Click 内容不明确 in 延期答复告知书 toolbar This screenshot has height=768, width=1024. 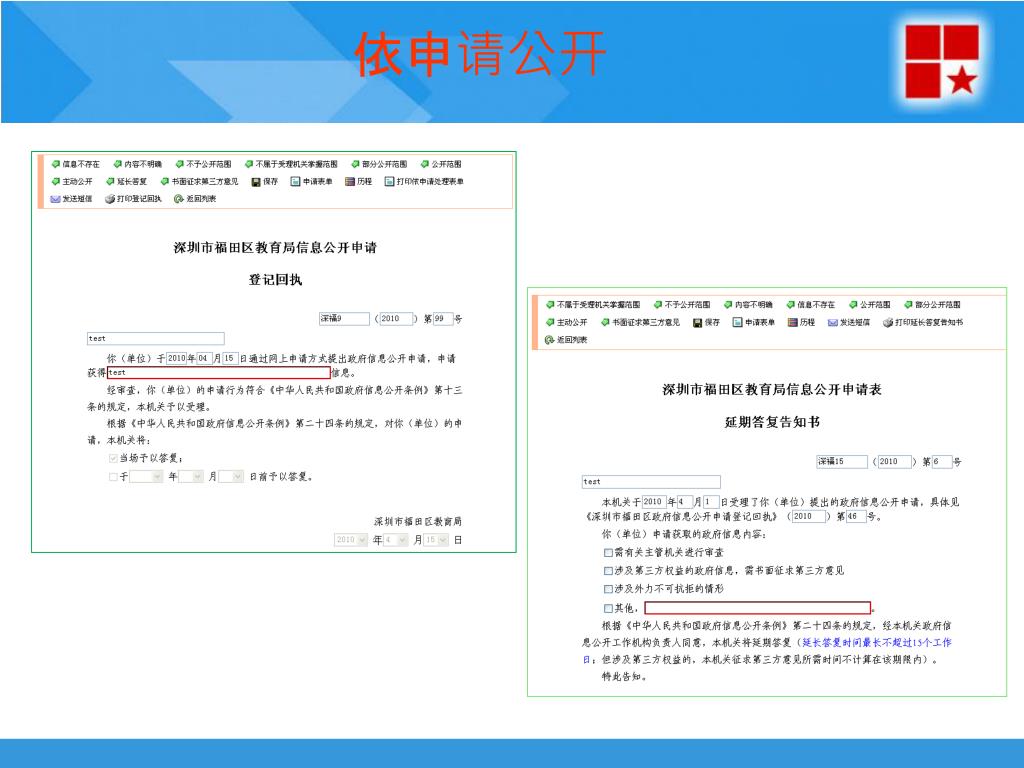coord(748,304)
